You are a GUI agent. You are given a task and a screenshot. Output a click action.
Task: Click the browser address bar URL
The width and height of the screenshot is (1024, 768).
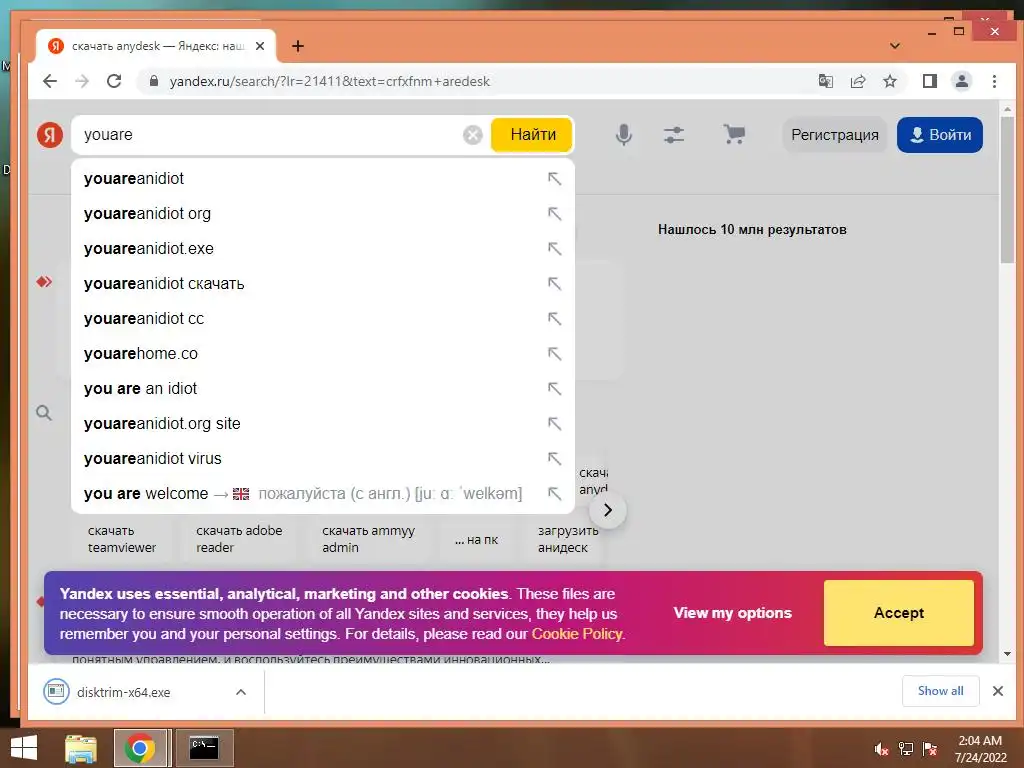click(x=330, y=82)
